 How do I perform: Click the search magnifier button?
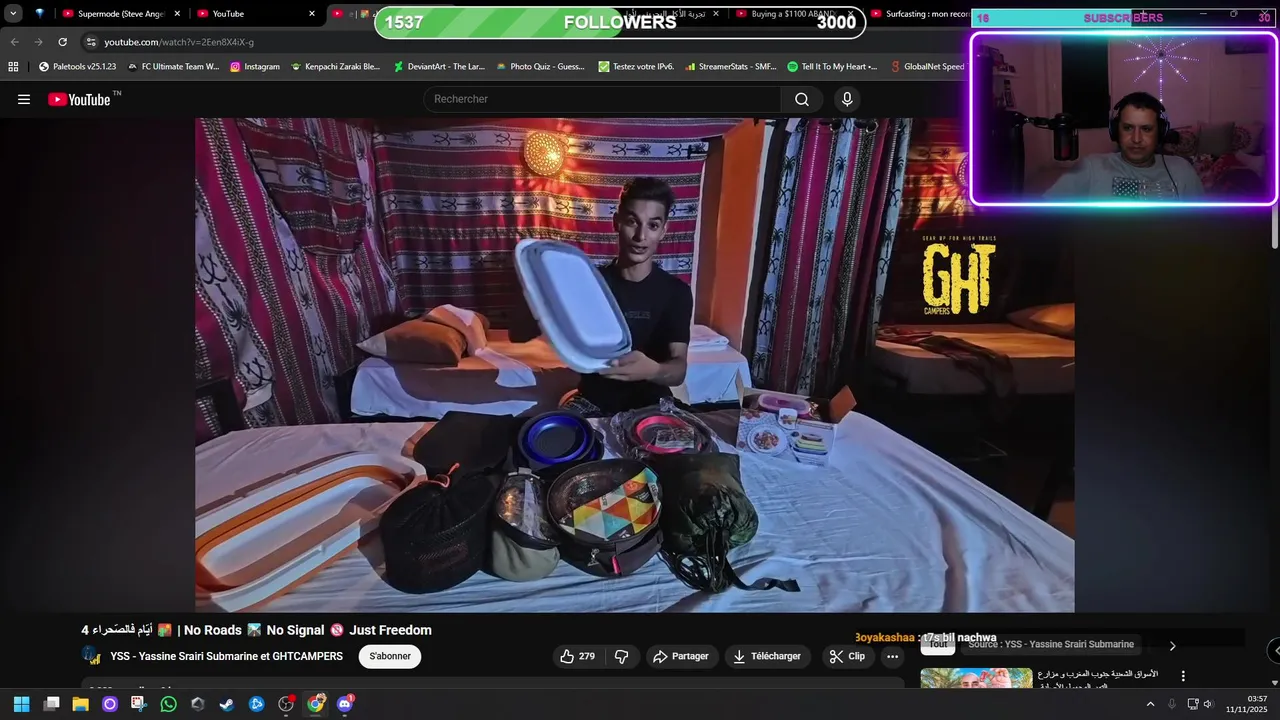click(x=802, y=99)
